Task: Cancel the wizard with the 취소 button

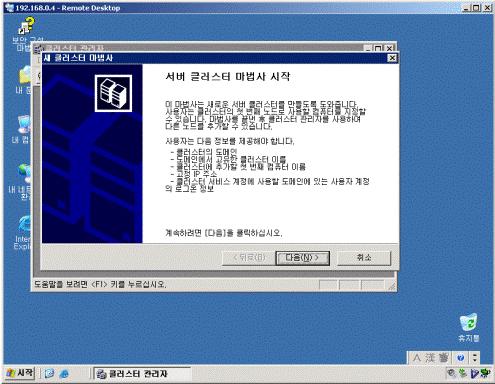Action: click(364, 258)
